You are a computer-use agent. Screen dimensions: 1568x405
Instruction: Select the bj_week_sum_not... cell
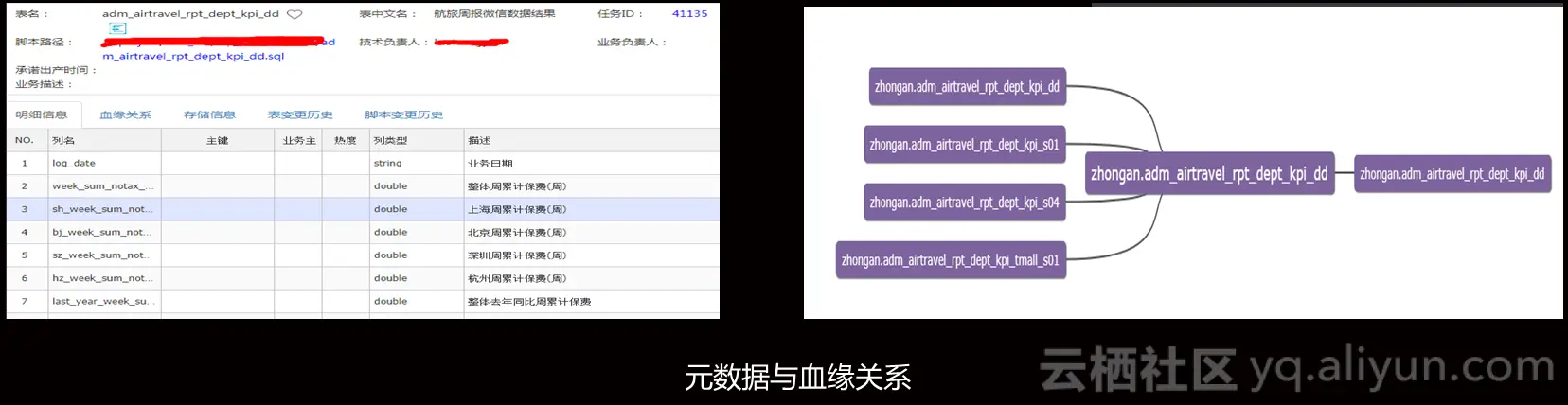point(105,232)
